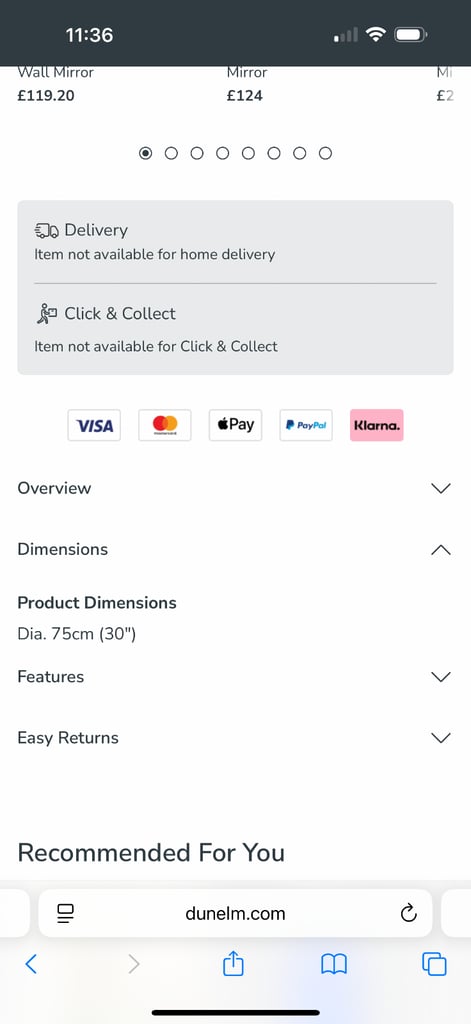Expand the Overview section
The height and width of the screenshot is (1024, 471).
point(235,488)
